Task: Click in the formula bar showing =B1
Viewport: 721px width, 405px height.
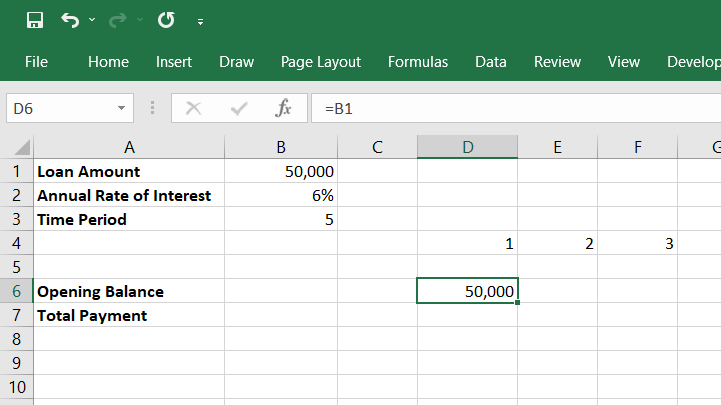Action: coord(500,108)
